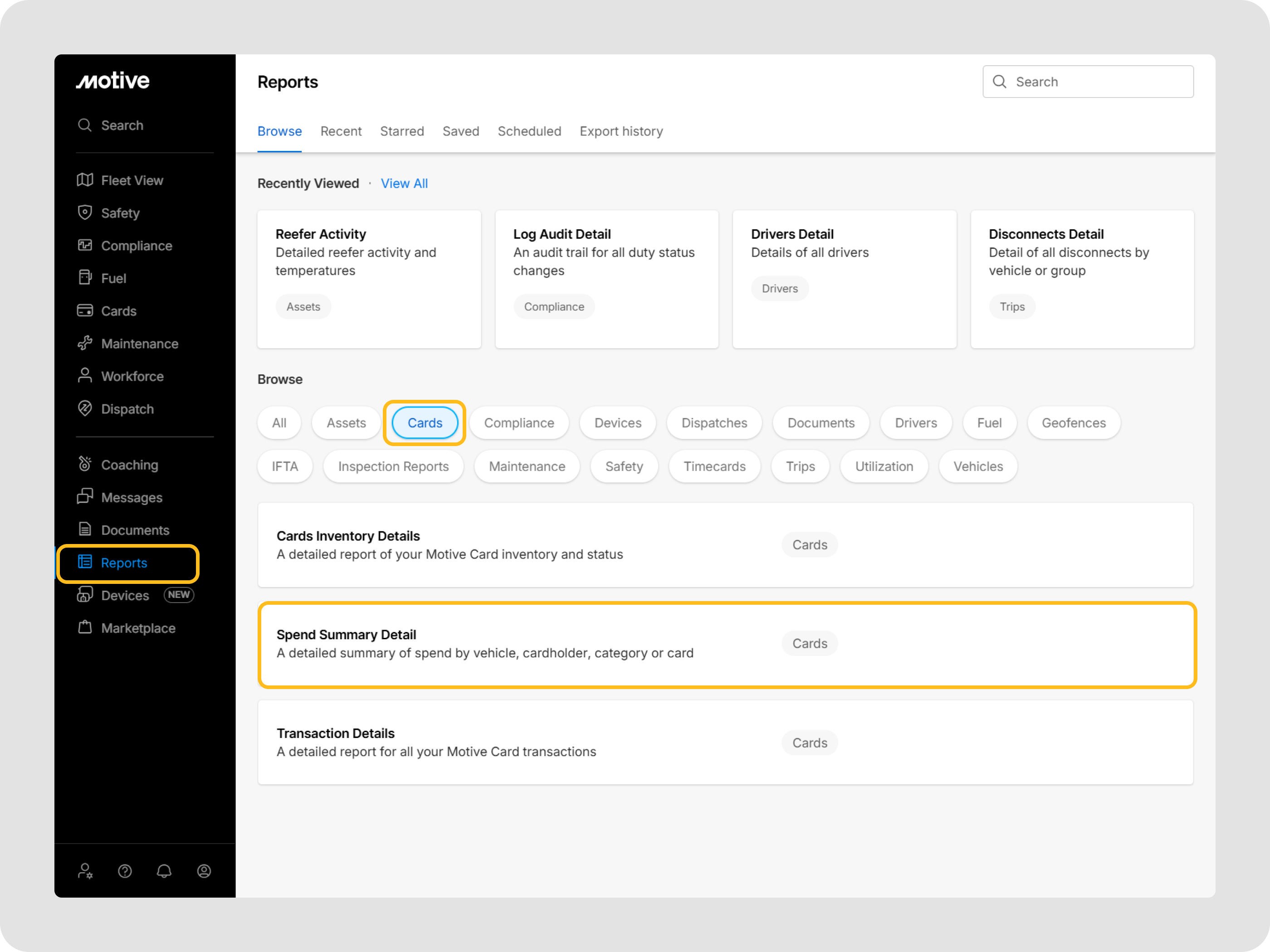This screenshot has width=1270, height=952.
Task: Select the All category chip
Action: 279,423
